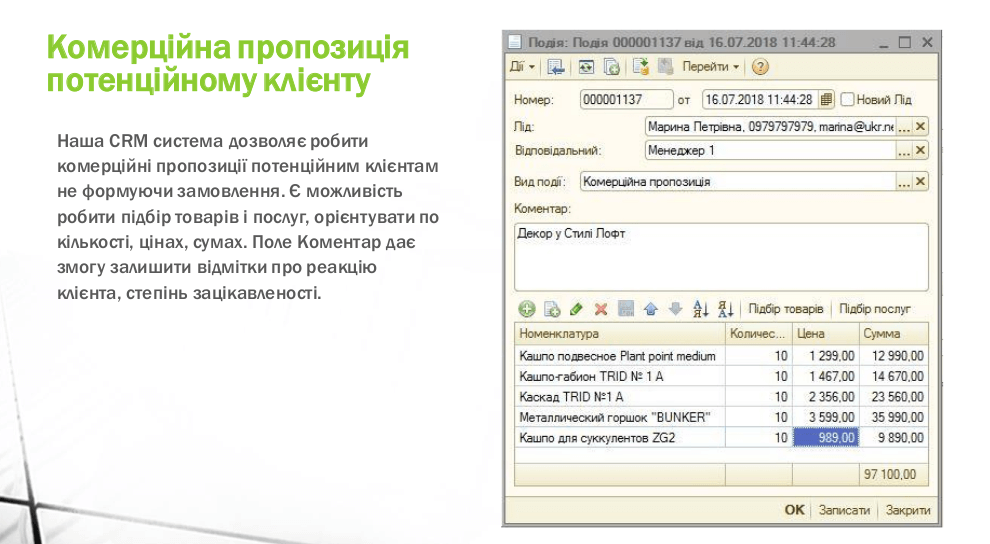Move row up with blue arrow
Image resolution: width=990 pixels, height=544 pixels.
[x=651, y=309]
